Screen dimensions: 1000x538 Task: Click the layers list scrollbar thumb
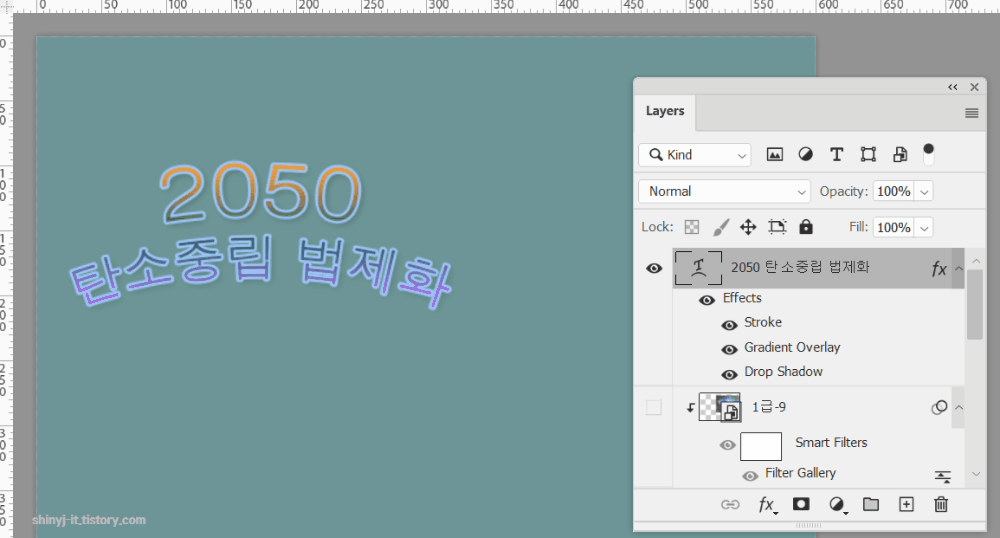pyautogui.click(x=974, y=304)
